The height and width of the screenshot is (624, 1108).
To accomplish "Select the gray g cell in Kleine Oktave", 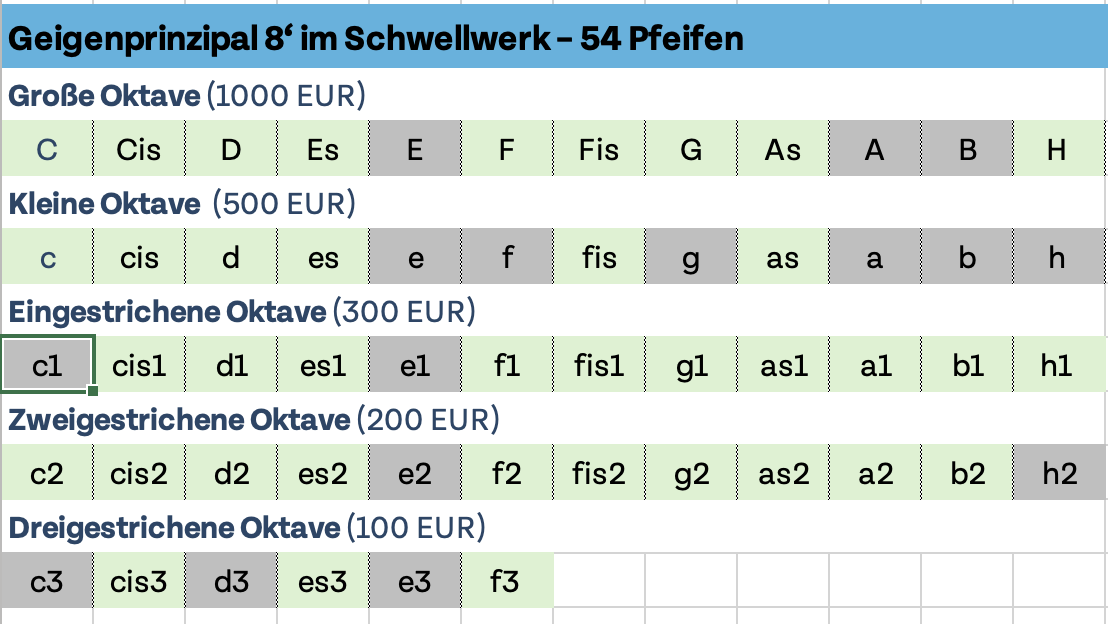I will click(x=690, y=258).
